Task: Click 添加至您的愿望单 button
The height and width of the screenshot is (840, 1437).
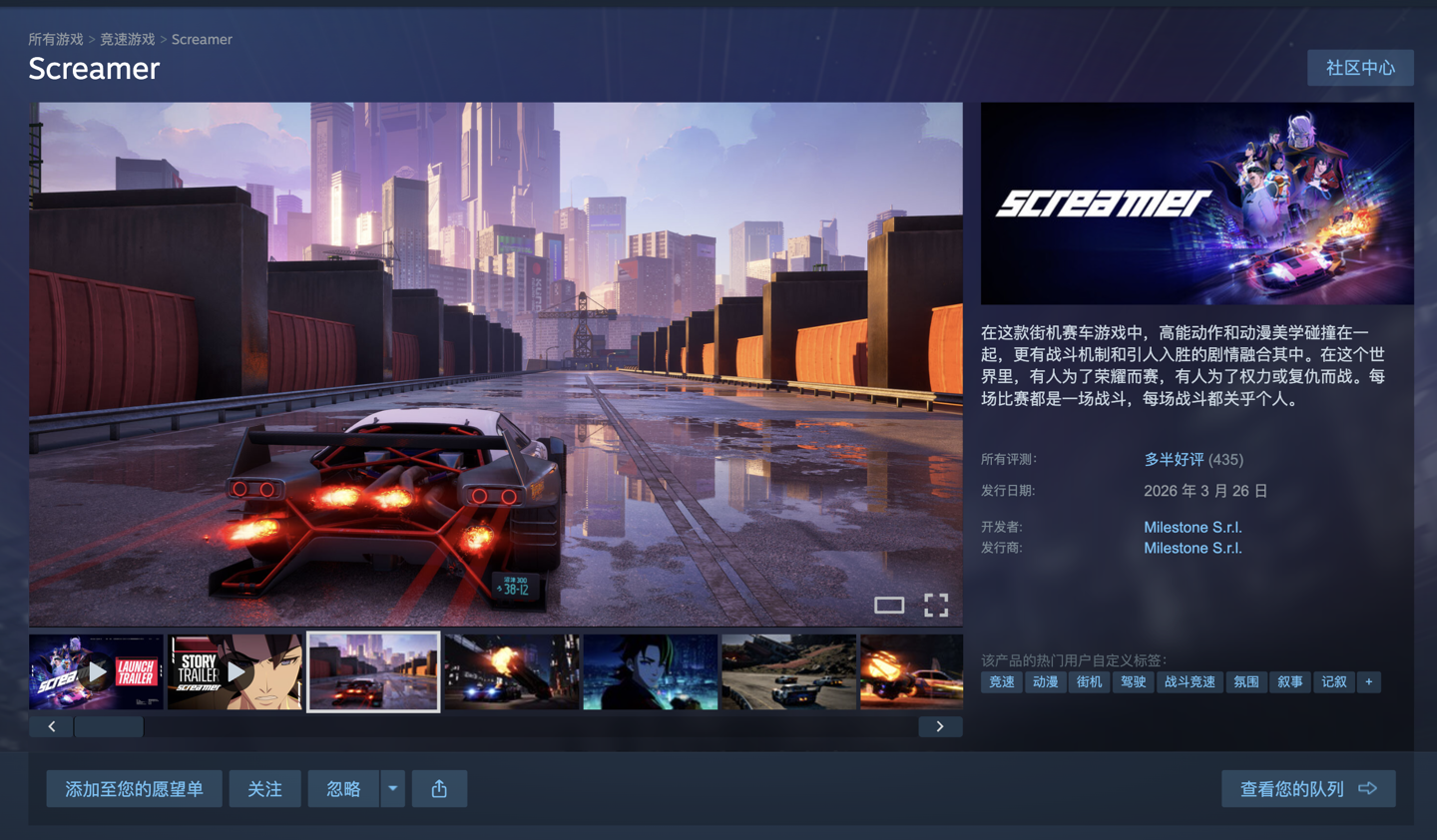Action: (134, 789)
